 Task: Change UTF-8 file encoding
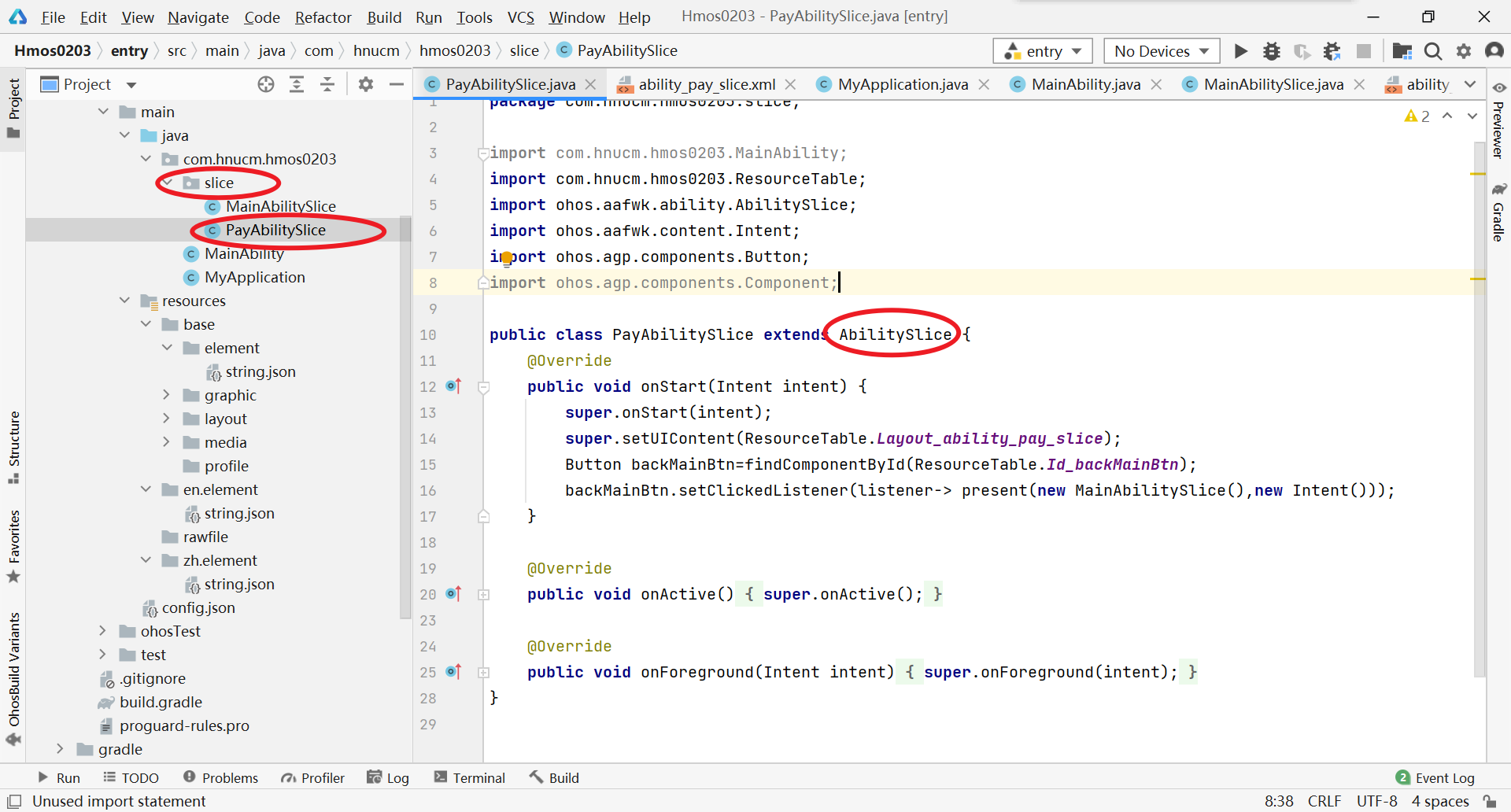[1377, 801]
